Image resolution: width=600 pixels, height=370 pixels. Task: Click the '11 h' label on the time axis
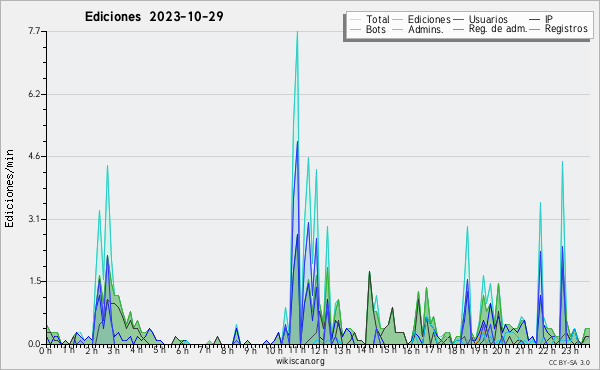[x=297, y=351]
